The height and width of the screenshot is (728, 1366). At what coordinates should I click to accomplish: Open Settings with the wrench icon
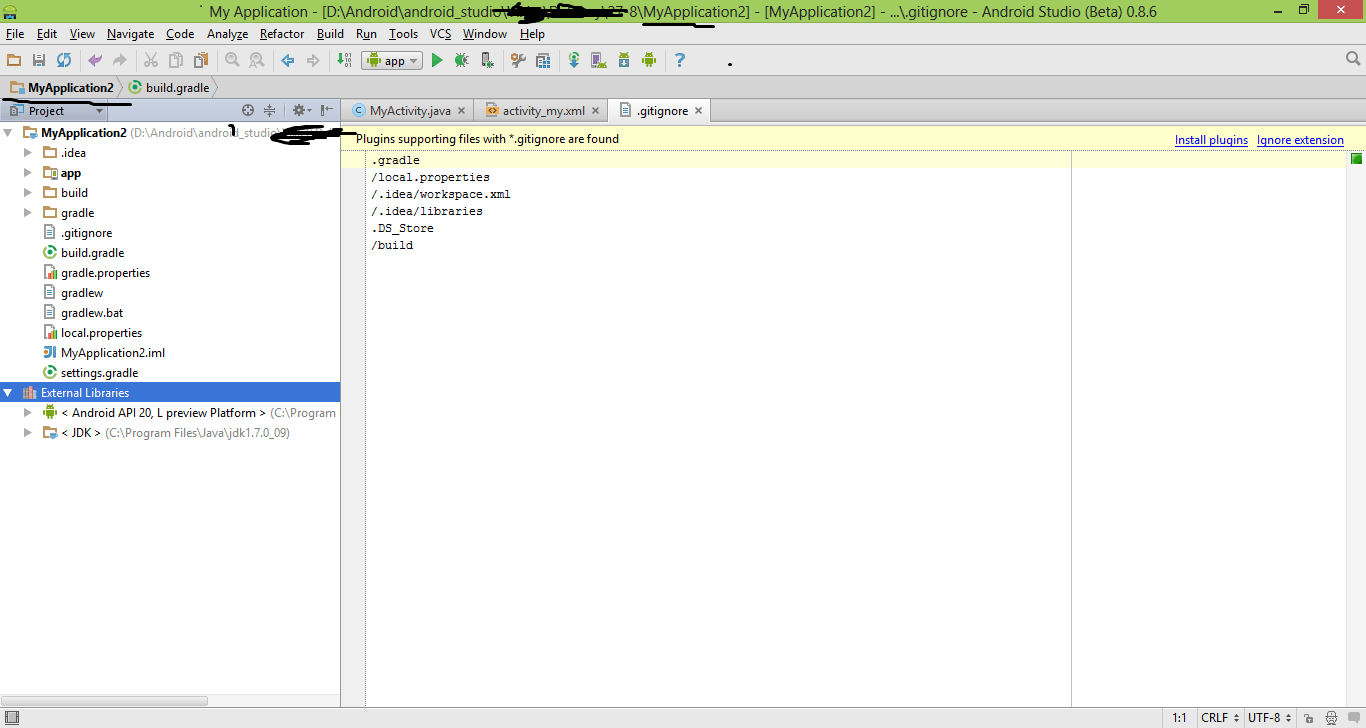[517, 60]
